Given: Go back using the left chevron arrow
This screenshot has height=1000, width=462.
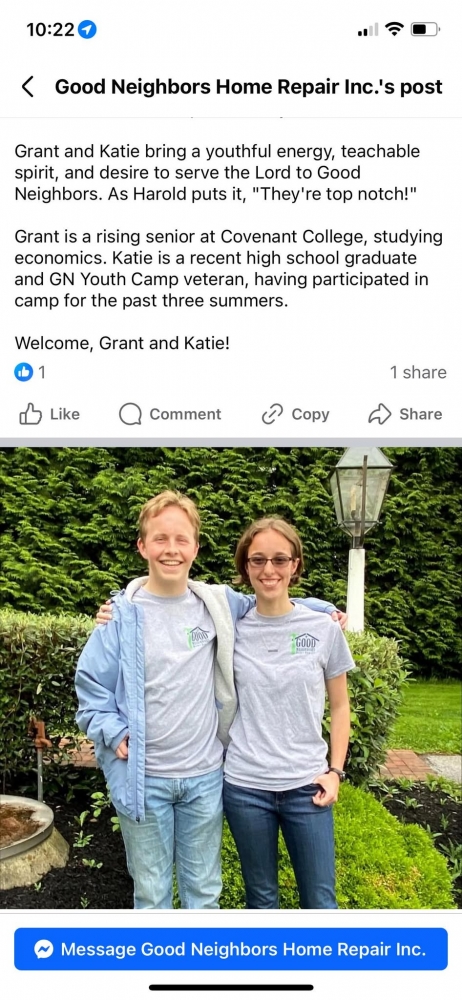Looking at the screenshot, I should (27, 87).
